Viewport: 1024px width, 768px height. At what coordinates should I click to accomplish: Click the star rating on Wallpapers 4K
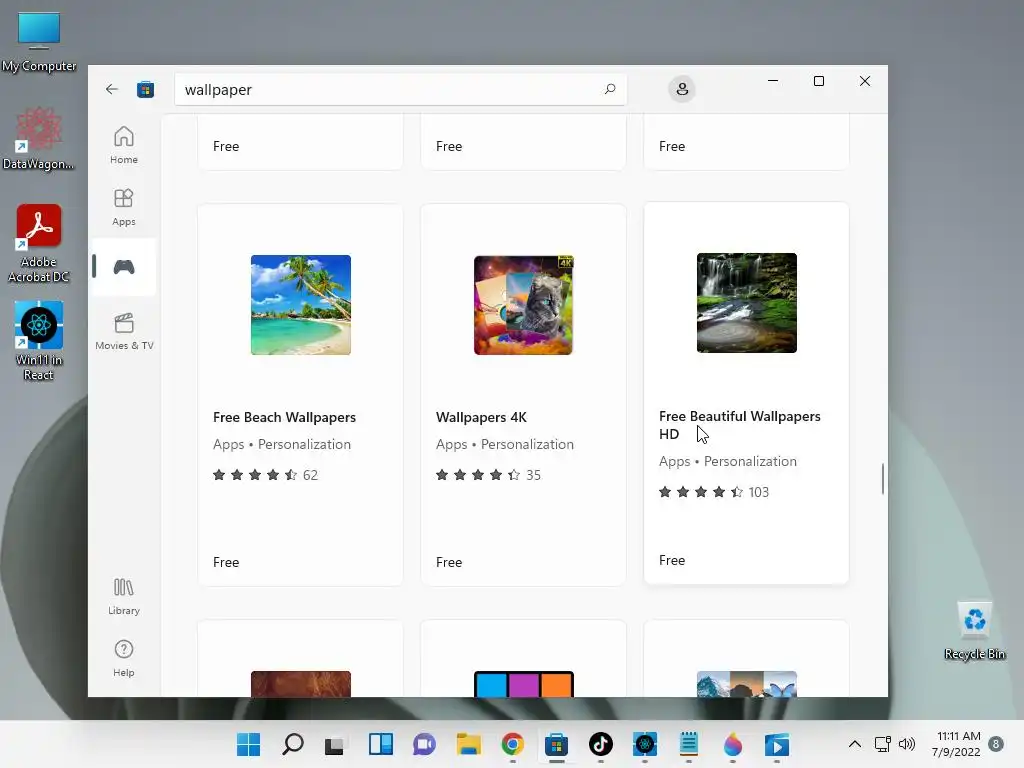(x=478, y=475)
